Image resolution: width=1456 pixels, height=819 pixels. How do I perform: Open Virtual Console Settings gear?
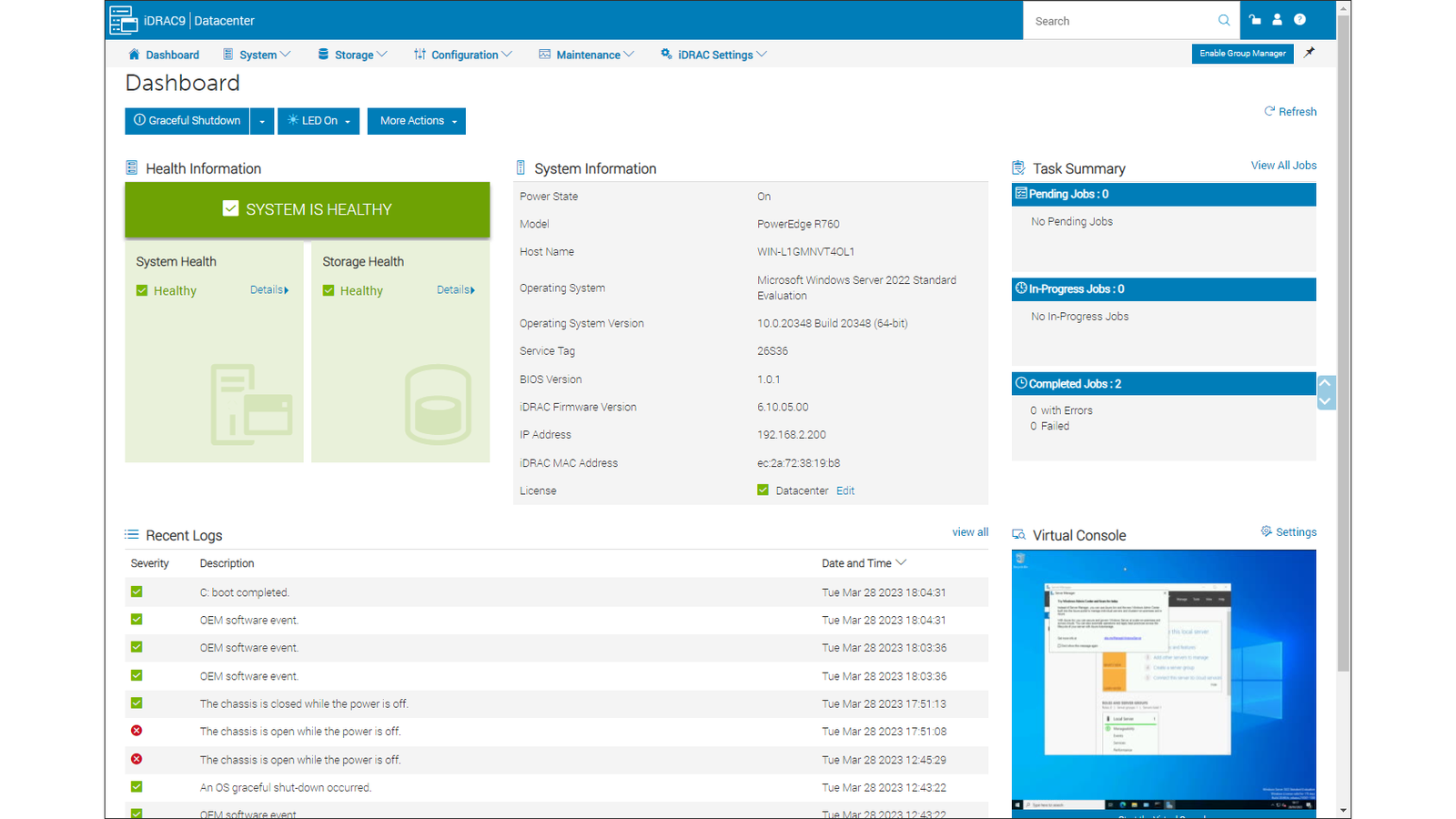pyautogui.click(x=1266, y=531)
